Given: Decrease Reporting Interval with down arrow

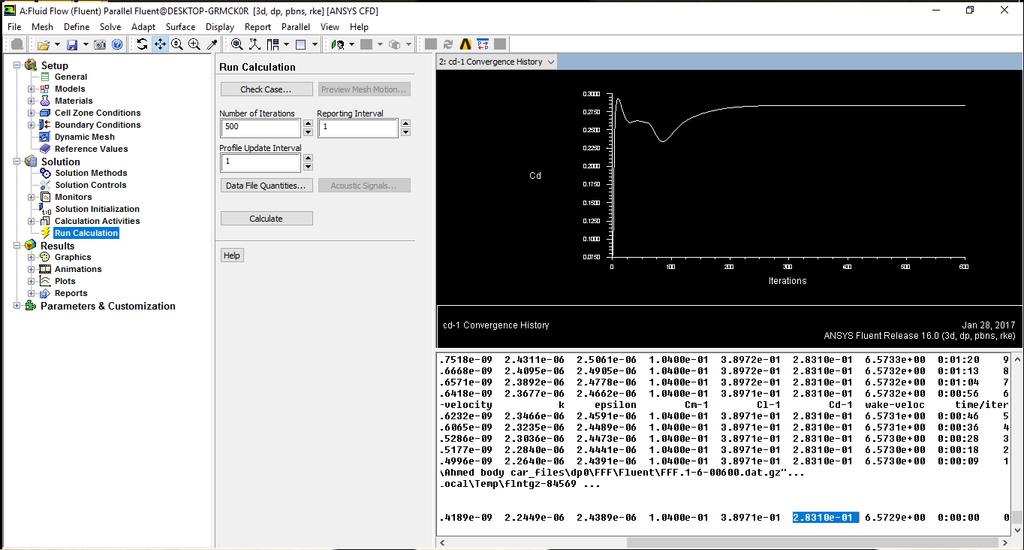Looking at the screenshot, I should 406,132.
